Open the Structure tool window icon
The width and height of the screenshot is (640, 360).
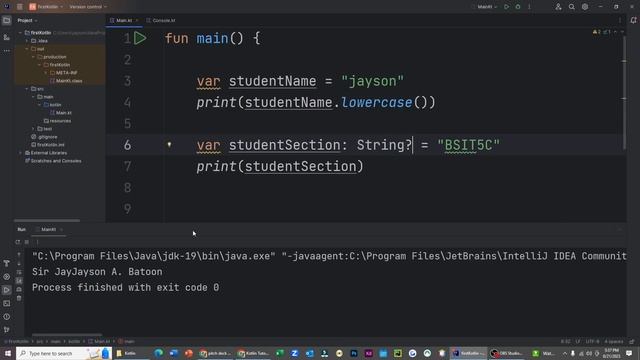(7, 37)
